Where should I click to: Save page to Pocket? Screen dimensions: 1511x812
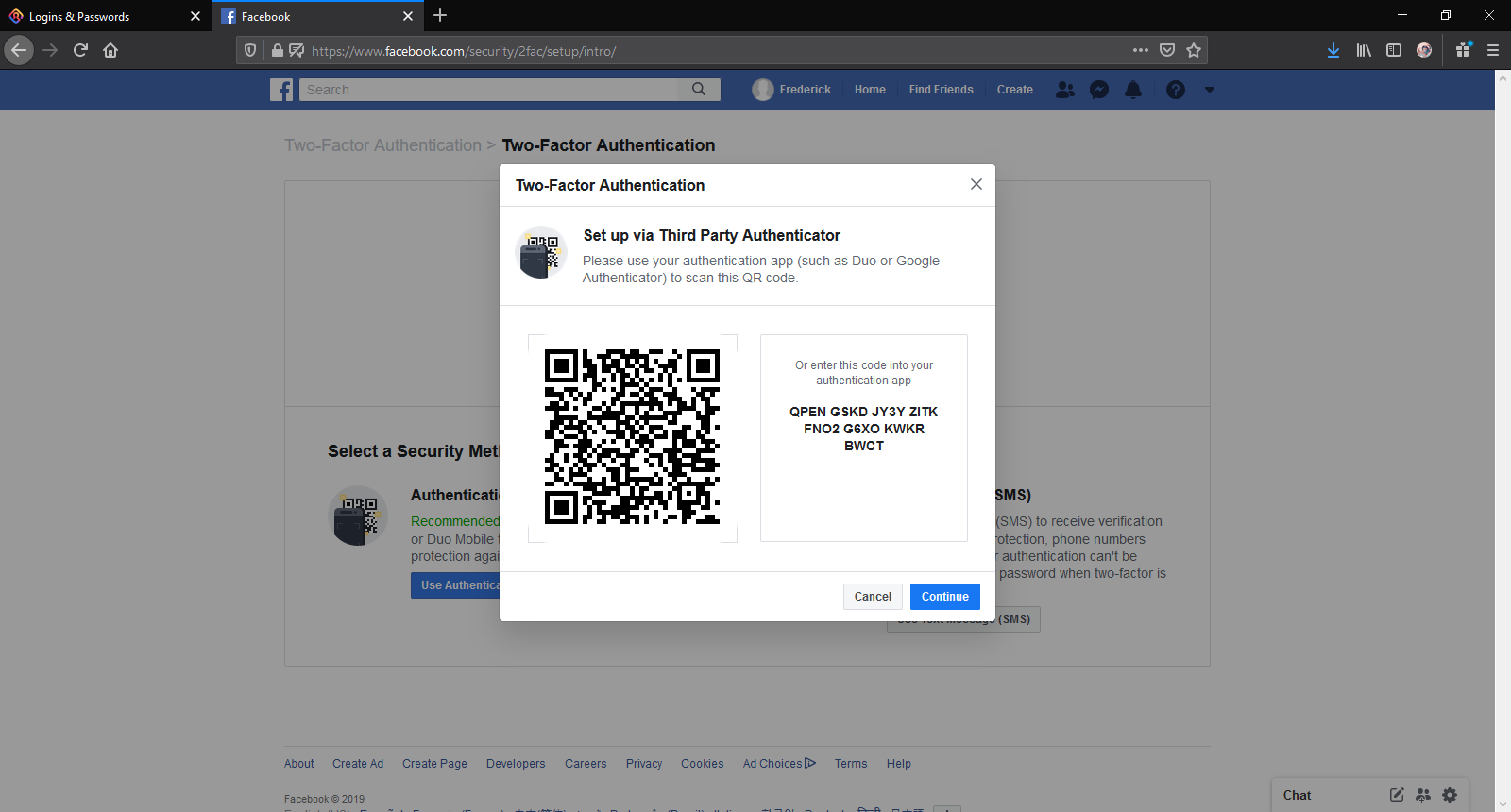[x=1167, y=50]
